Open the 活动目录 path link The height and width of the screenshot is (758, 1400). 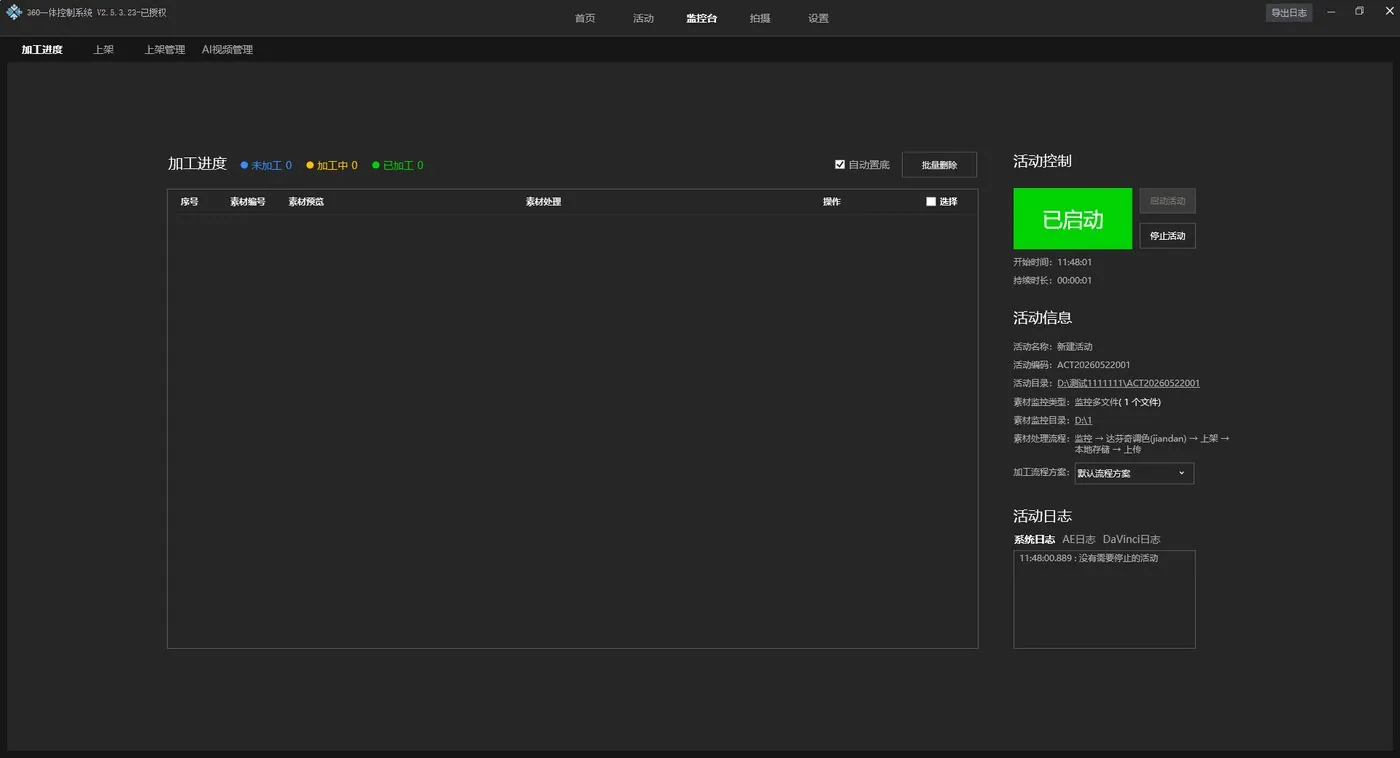pyautogui.click(x=1128, y=383)
